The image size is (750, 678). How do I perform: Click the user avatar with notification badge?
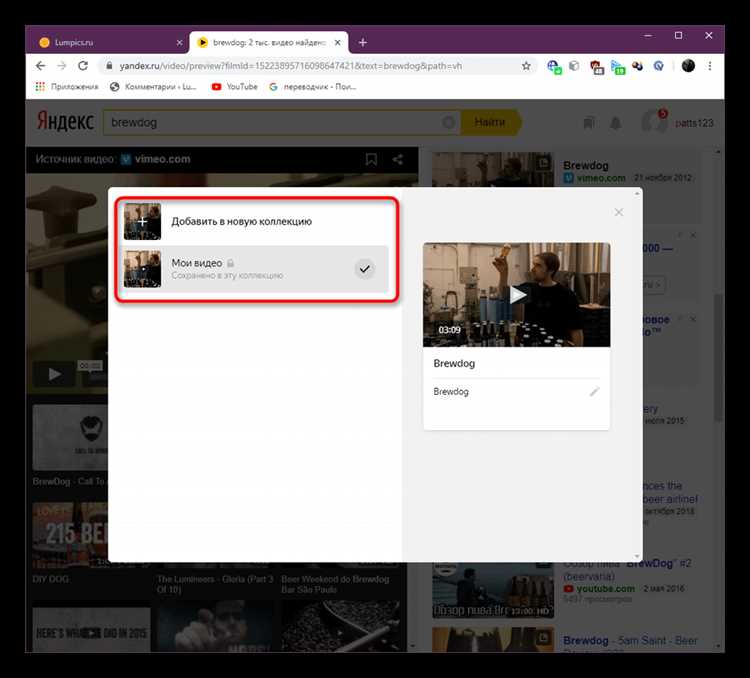[x=654, y=121]
